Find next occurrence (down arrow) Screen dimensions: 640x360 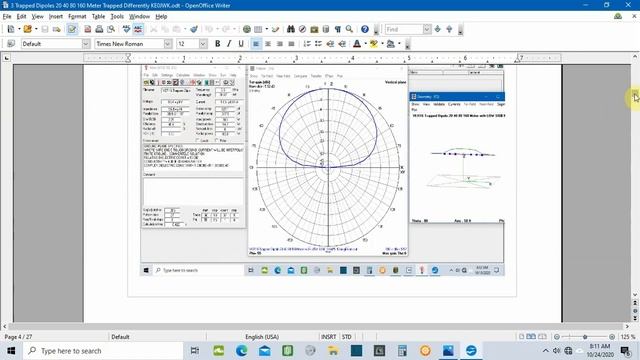438,29
